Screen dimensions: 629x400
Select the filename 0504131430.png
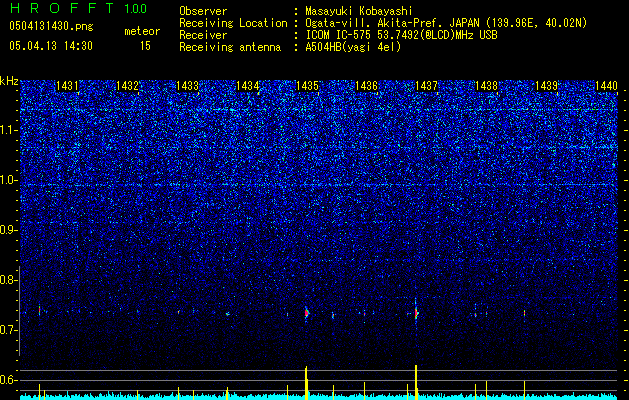click(51, 26)
